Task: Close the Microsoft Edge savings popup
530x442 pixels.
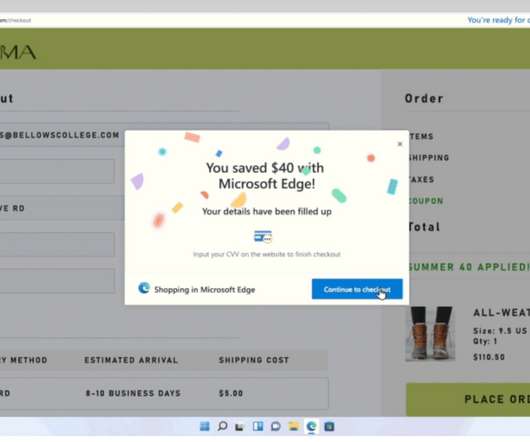Action: (x=400, y=144)
